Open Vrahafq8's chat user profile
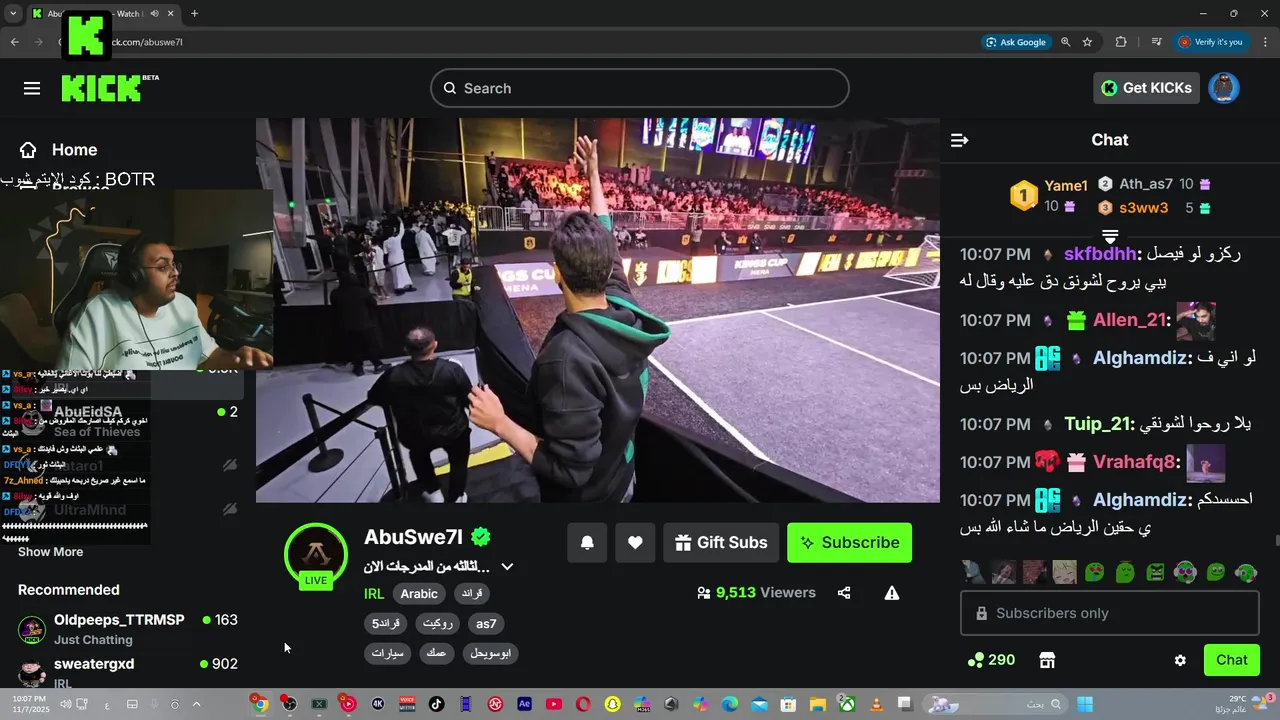 pyautogui.click(x=1136, y=462)
